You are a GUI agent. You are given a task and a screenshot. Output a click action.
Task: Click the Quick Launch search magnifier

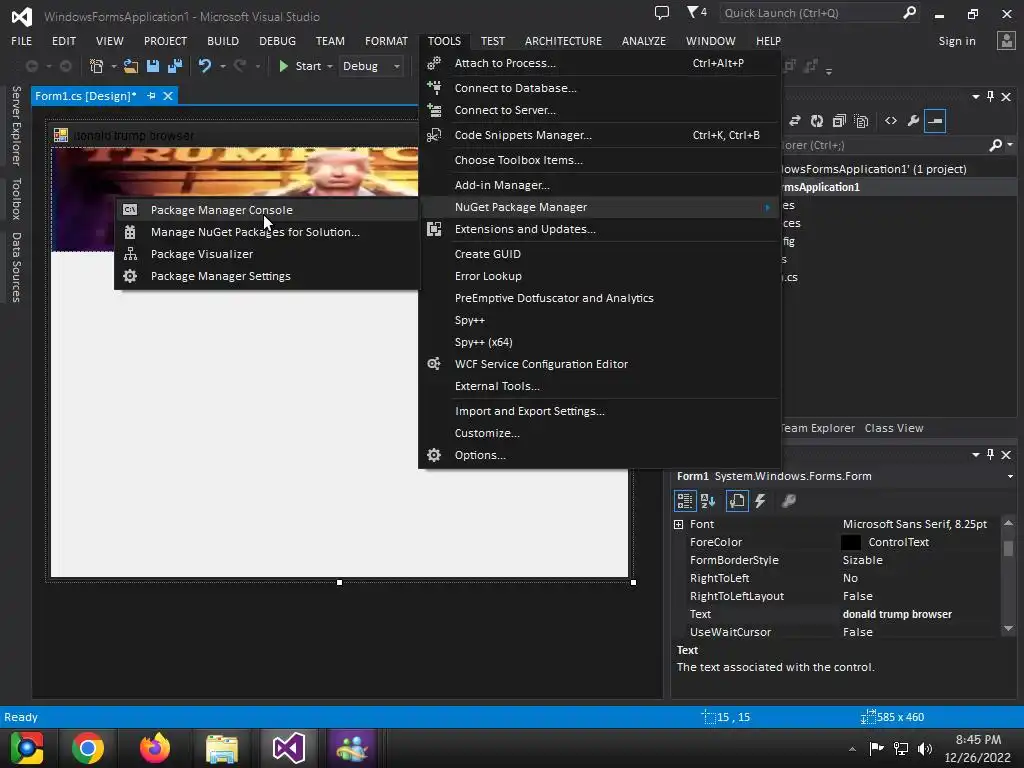(909, 12)
